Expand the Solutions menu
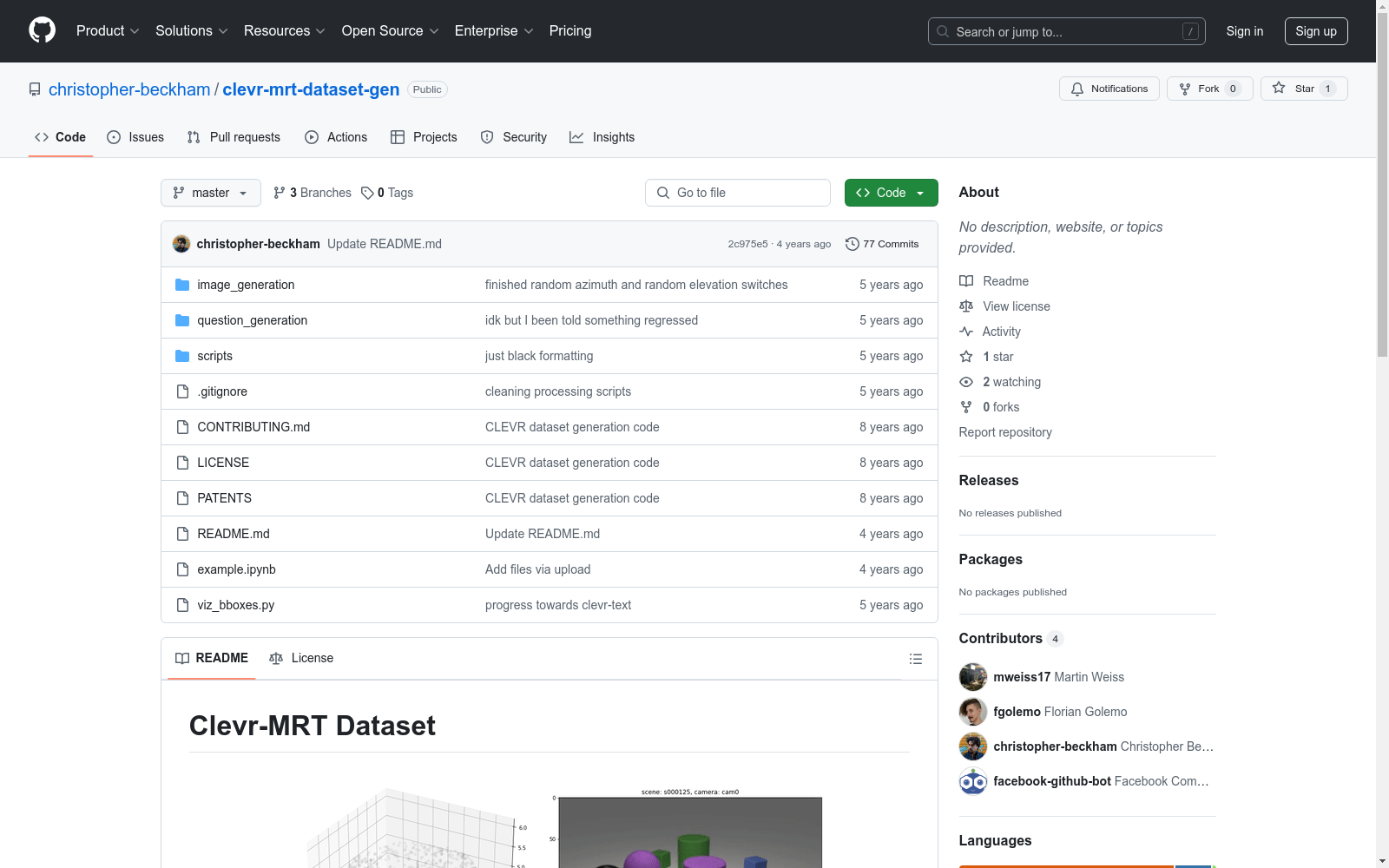Viewport: 1389px width, 868px height. 192,30
